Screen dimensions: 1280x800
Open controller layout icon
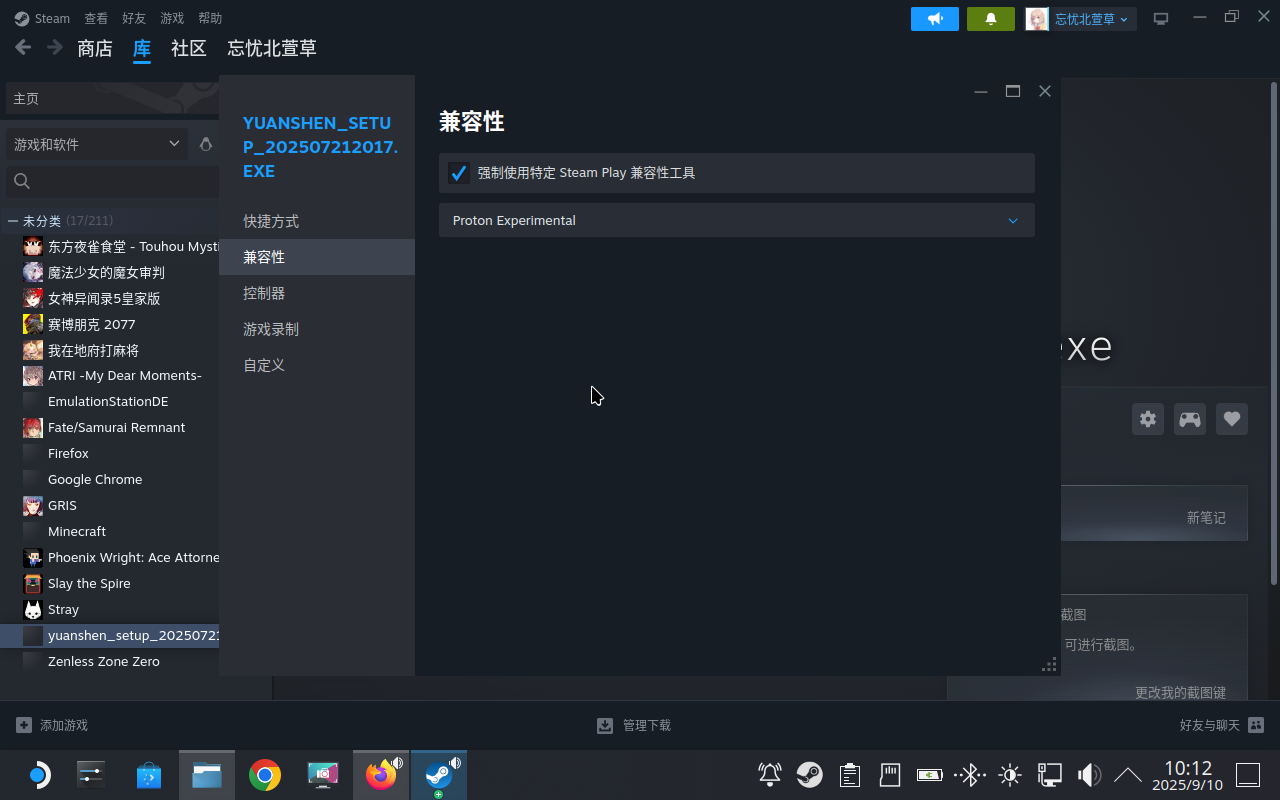1190,419
